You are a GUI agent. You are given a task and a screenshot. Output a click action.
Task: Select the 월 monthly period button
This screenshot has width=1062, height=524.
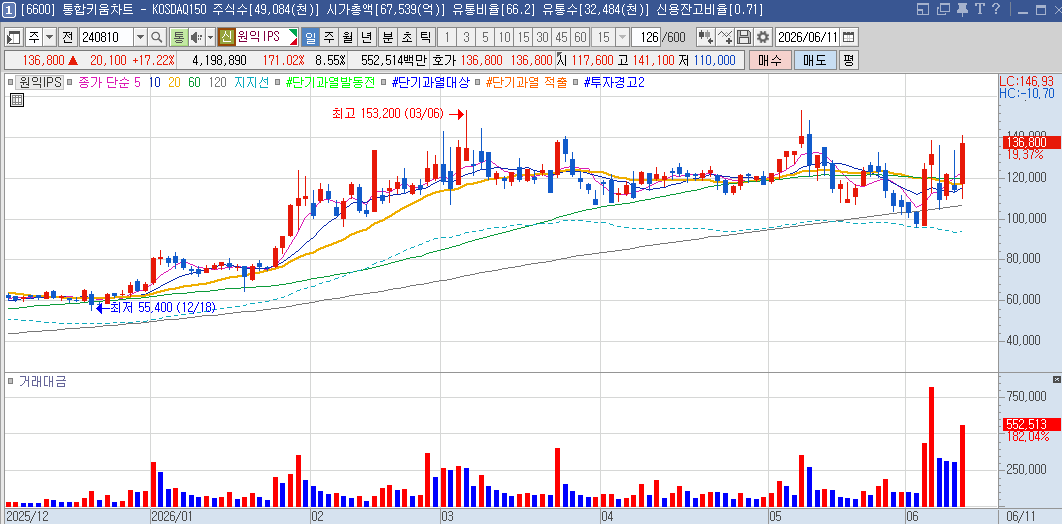[347, 37]
